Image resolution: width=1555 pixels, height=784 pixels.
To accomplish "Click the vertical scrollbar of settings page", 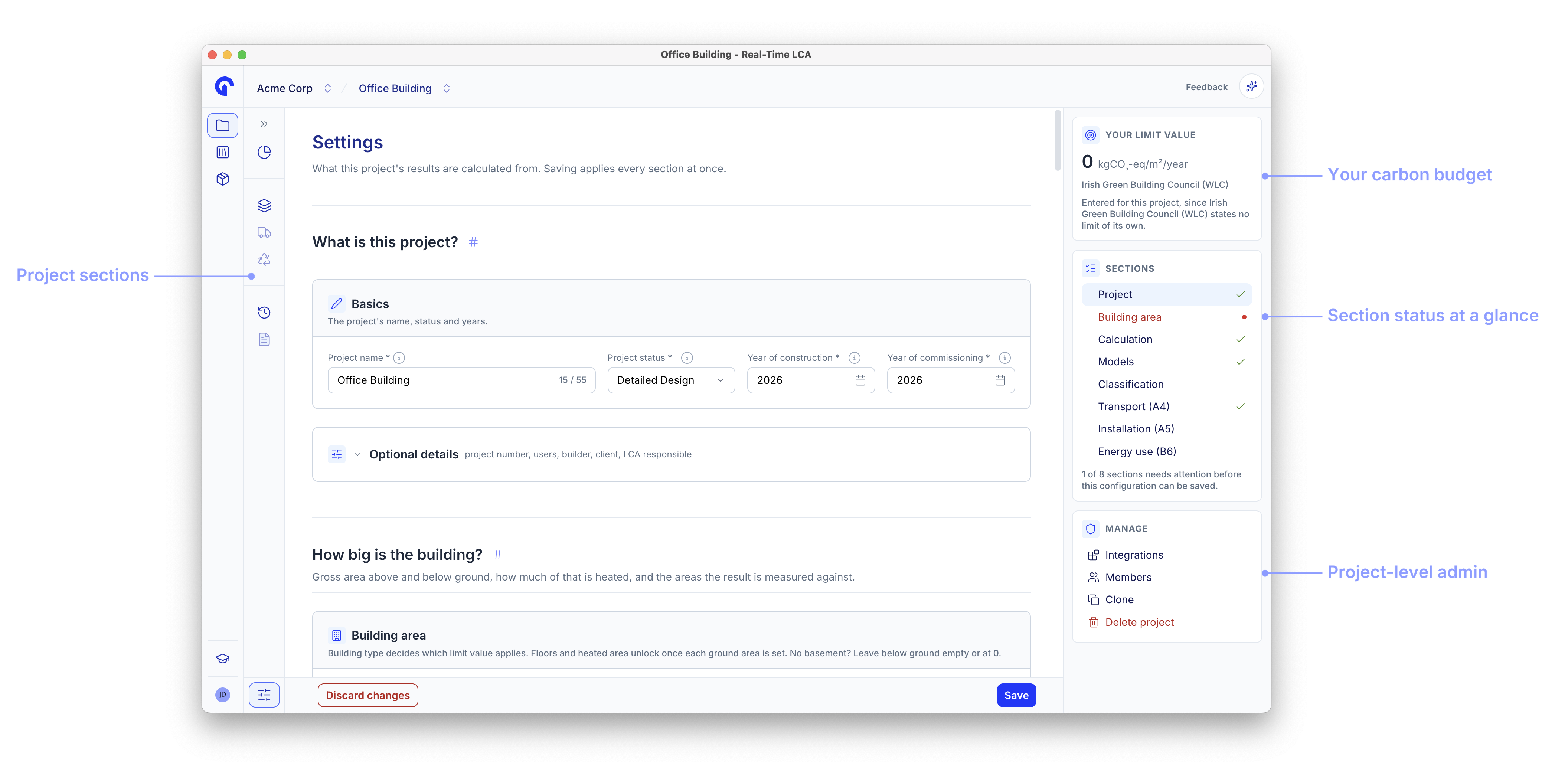I will [x=1058, y=140].
